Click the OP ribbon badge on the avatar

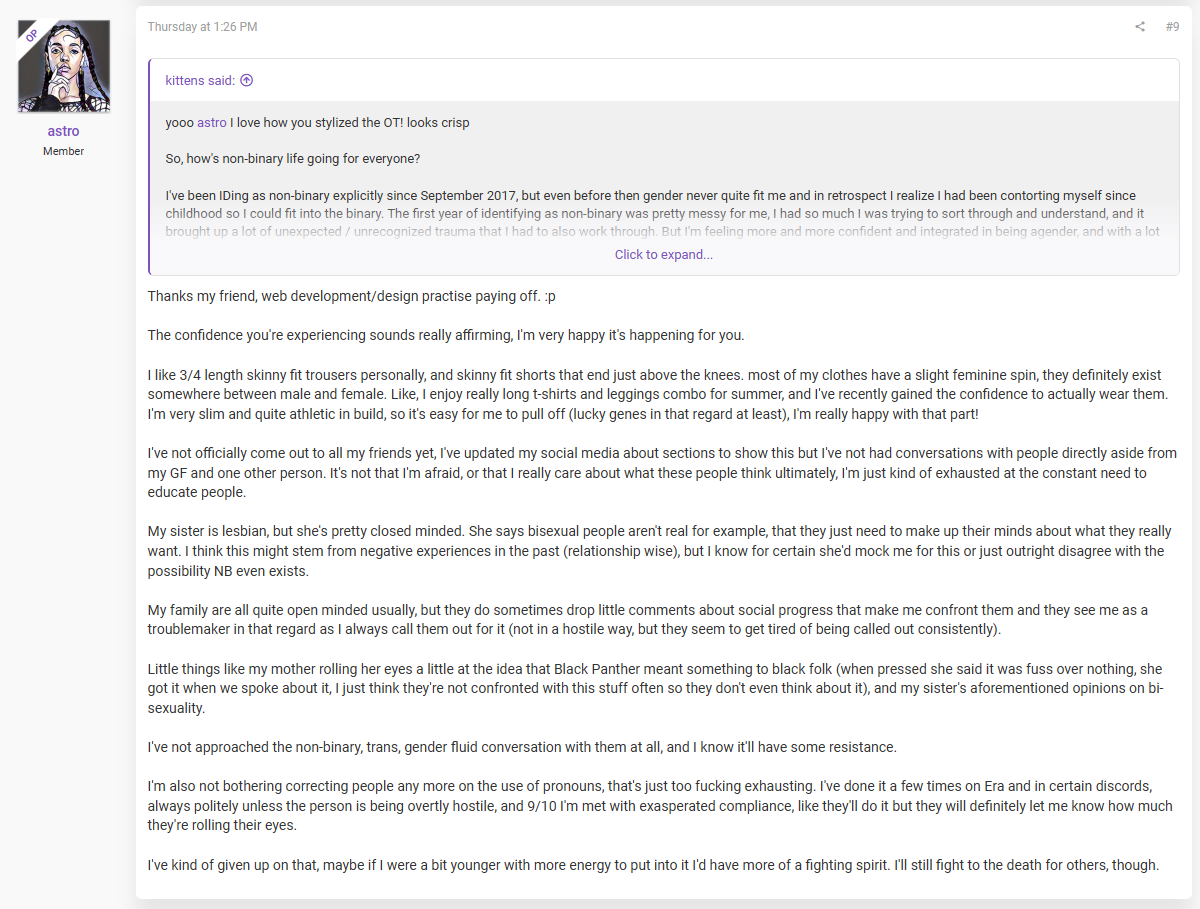[31, 34]
